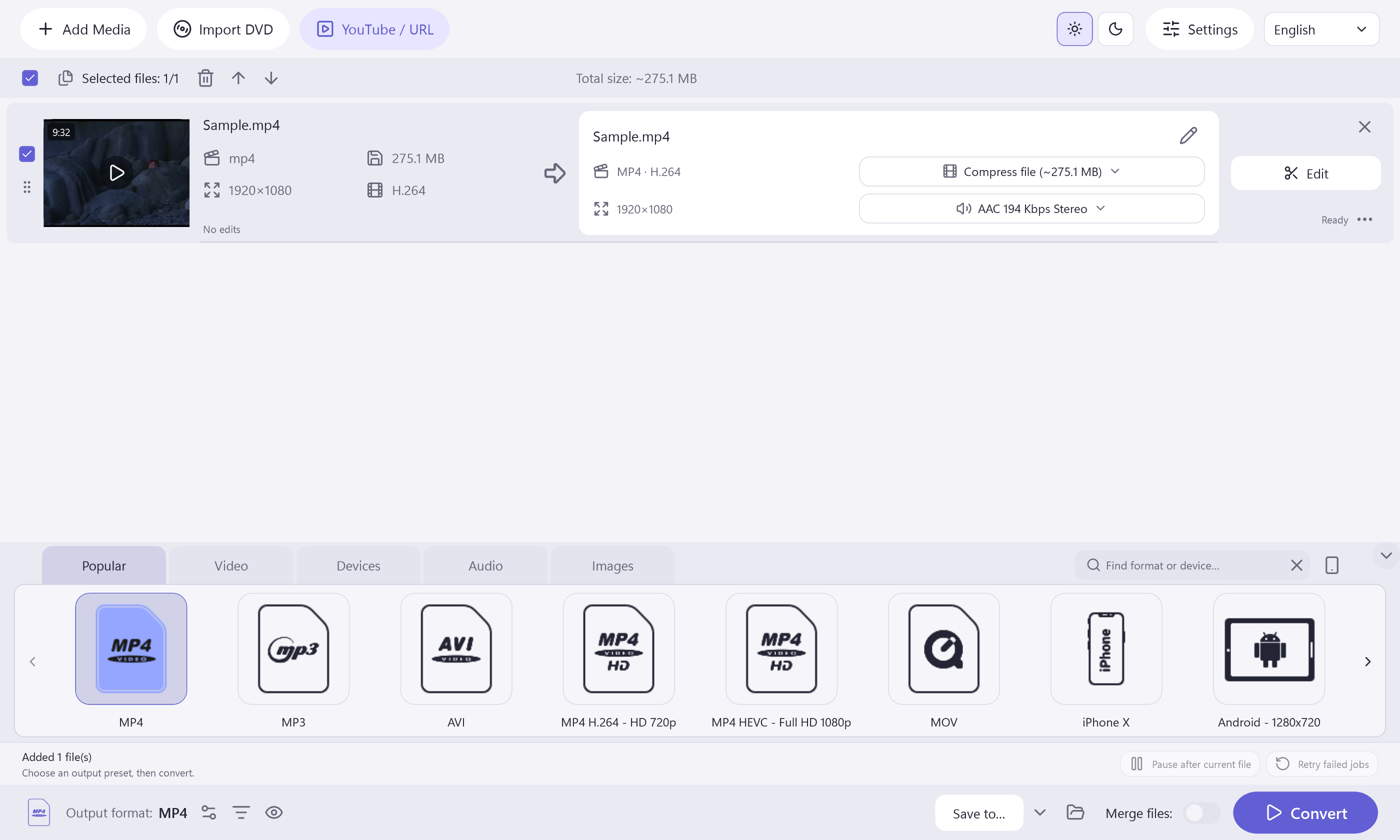Viewport: 1400px width, 840px height.
Task: Select the Android 1280x720 preset
Action: click(1268, 648)
